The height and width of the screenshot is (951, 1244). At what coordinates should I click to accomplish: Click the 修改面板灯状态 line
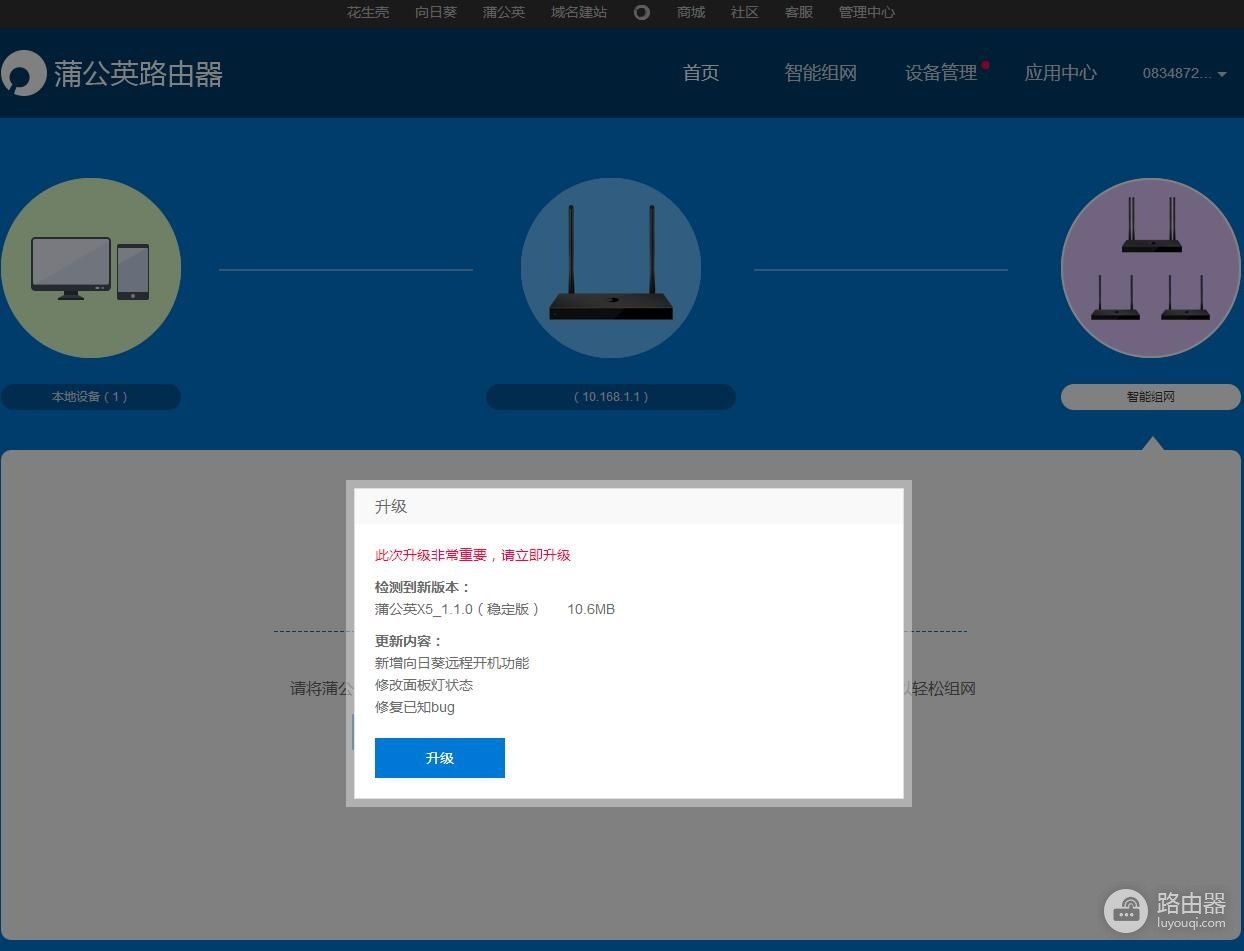coord(424,685)
